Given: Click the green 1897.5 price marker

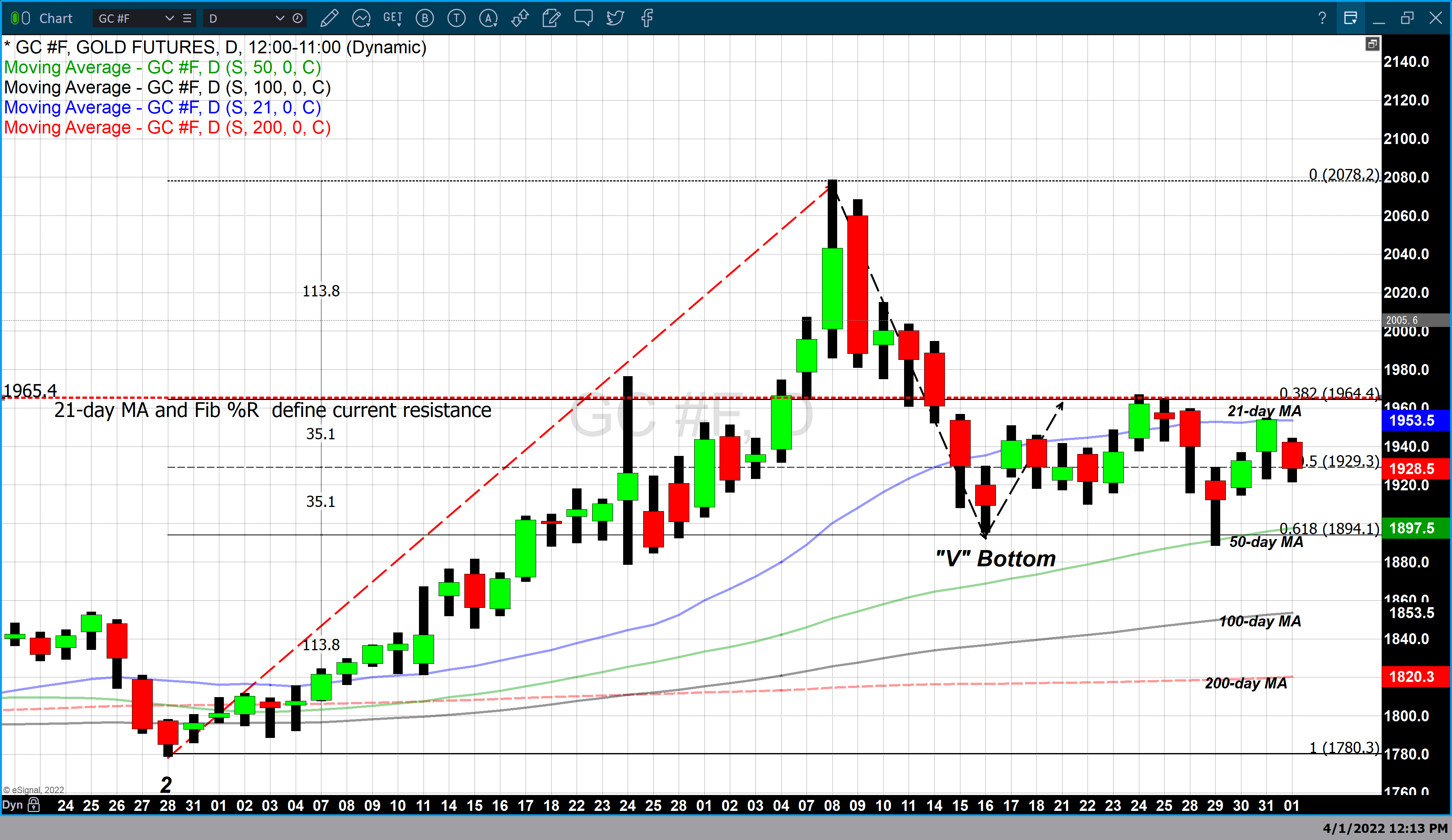Looking at the screenshot, I should (x=1415, y=528).
